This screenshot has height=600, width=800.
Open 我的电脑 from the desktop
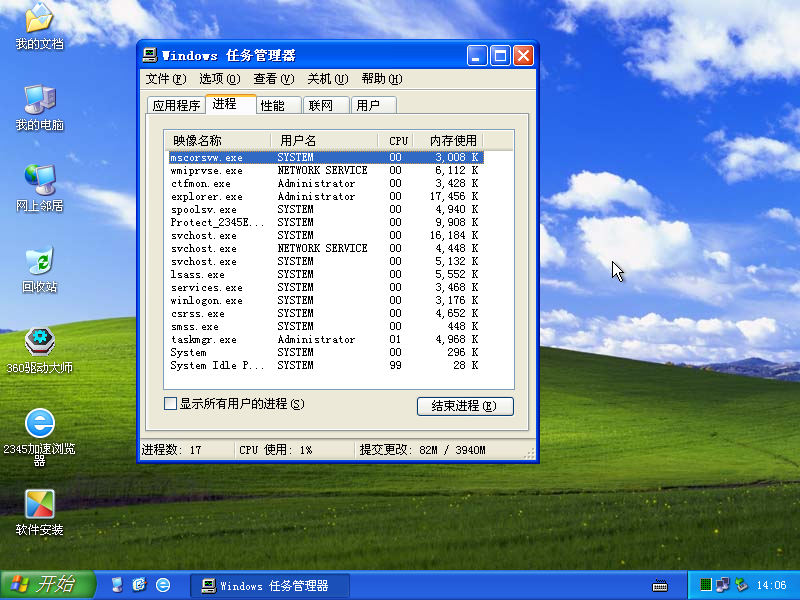tap(38, 100)
